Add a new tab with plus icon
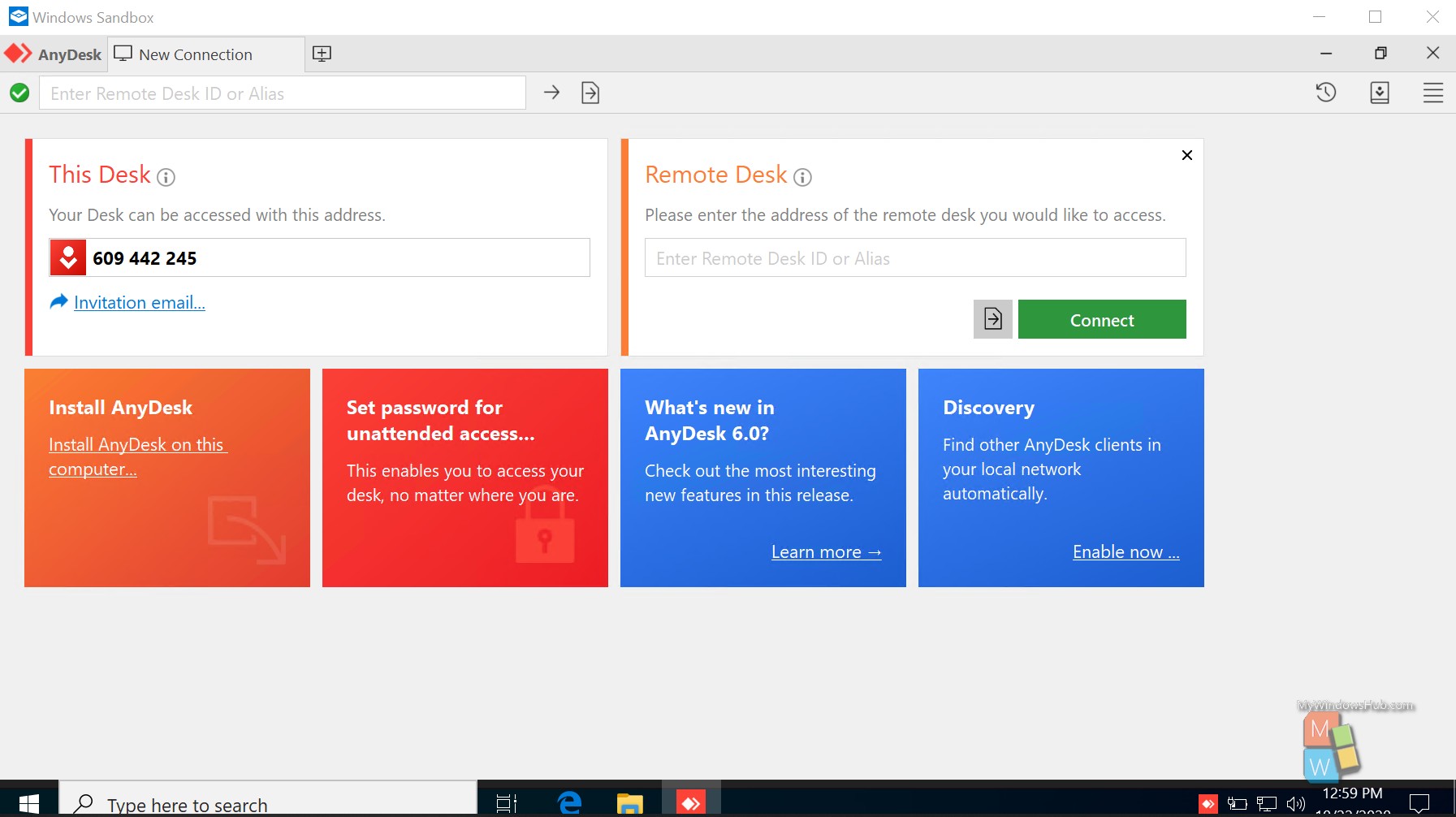1456x817 pixels. (322, 54)
